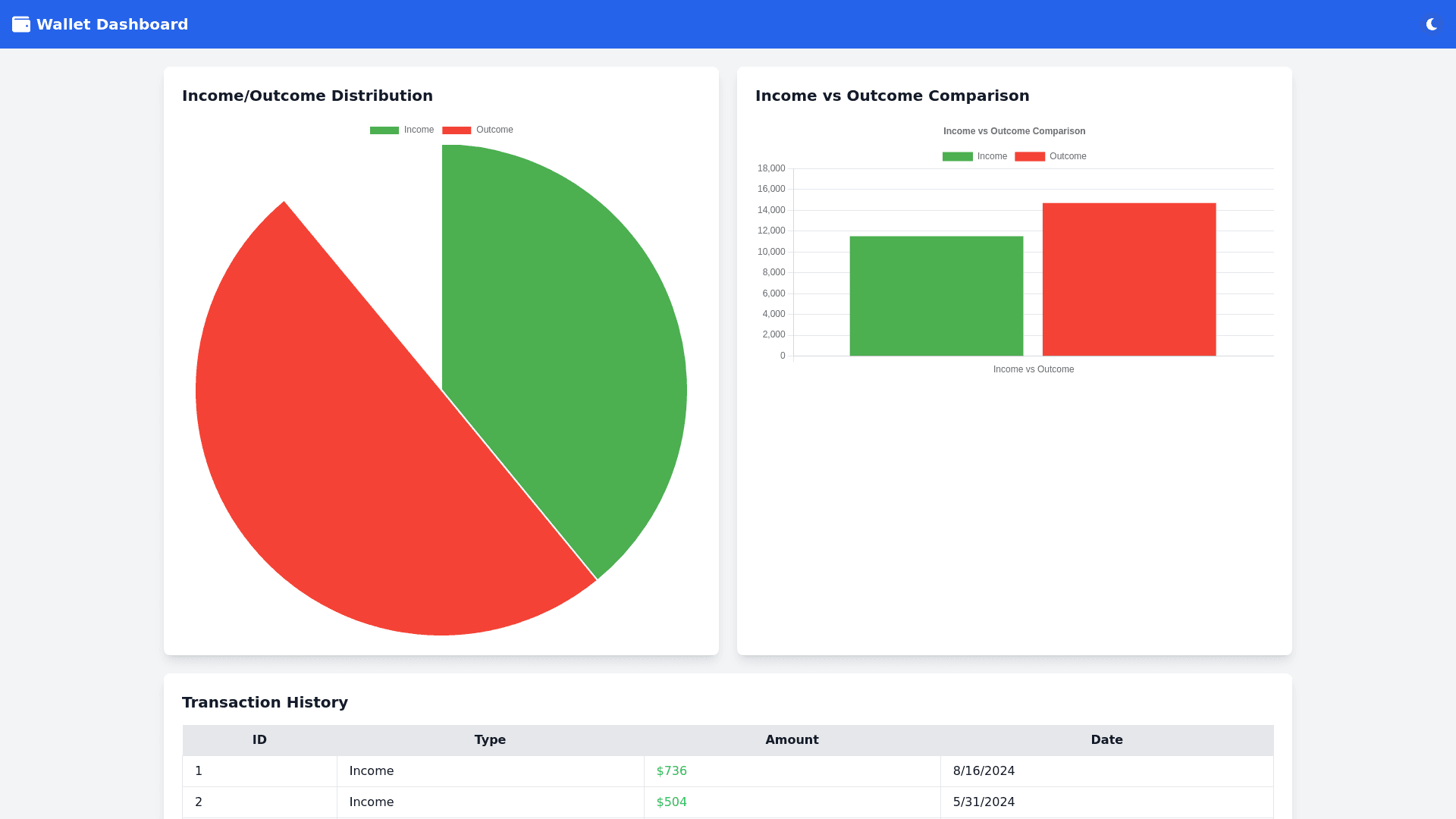Toggle dark mode with the moon icon
This screenshot has height=819, width=1456.
pos(1431,24)
